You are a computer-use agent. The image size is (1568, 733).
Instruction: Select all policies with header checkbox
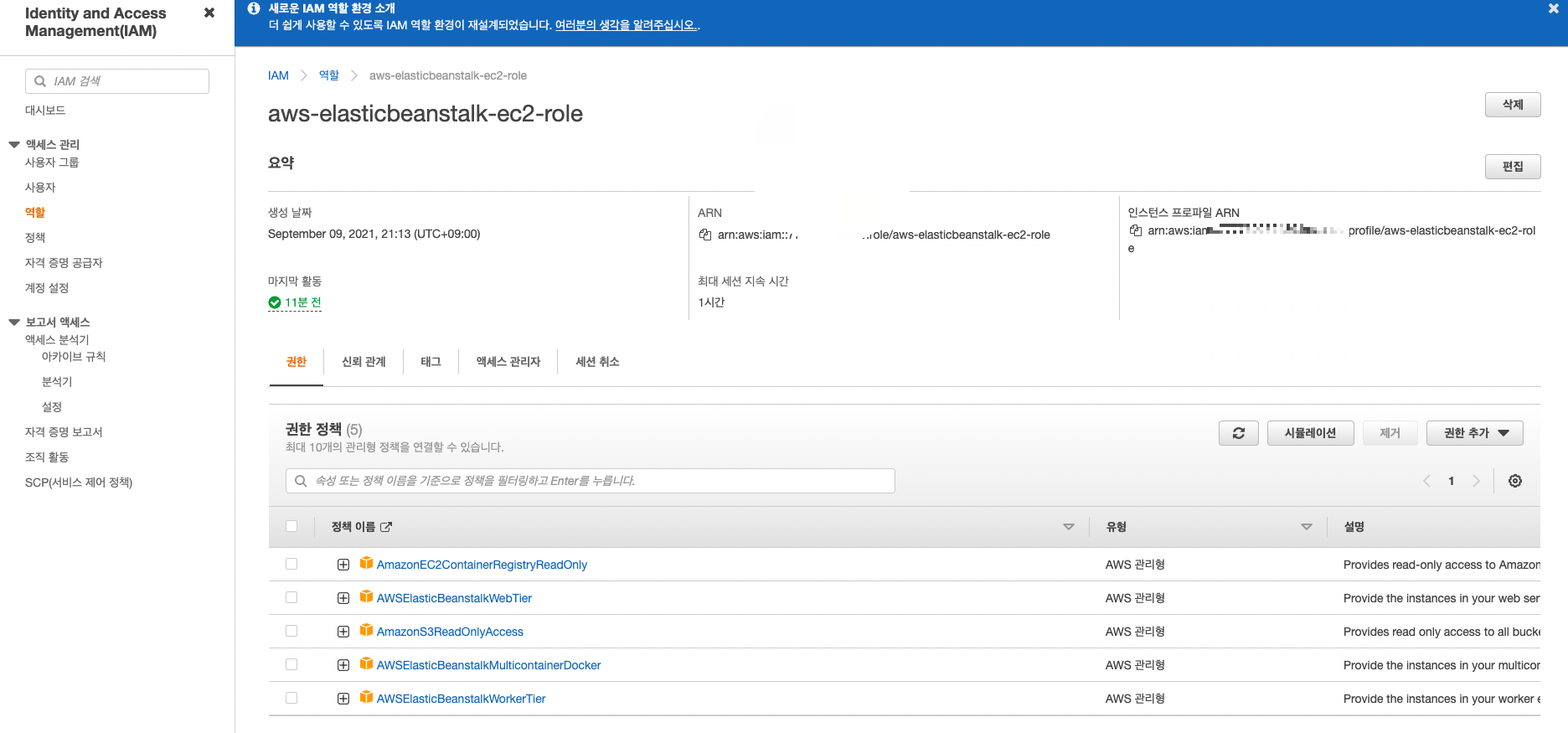(x=291, y=526)
